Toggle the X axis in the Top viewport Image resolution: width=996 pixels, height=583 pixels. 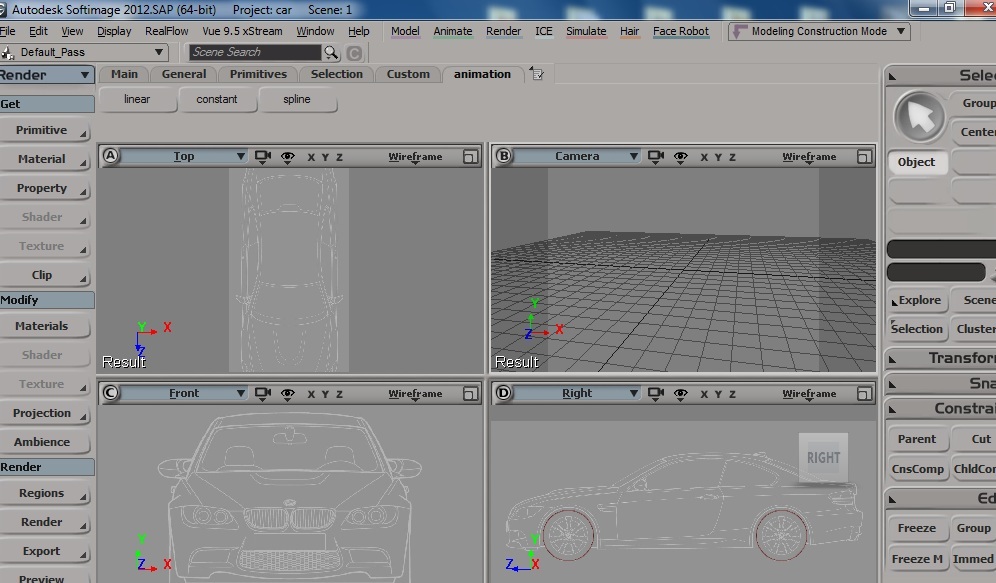(x=311, y=157)
